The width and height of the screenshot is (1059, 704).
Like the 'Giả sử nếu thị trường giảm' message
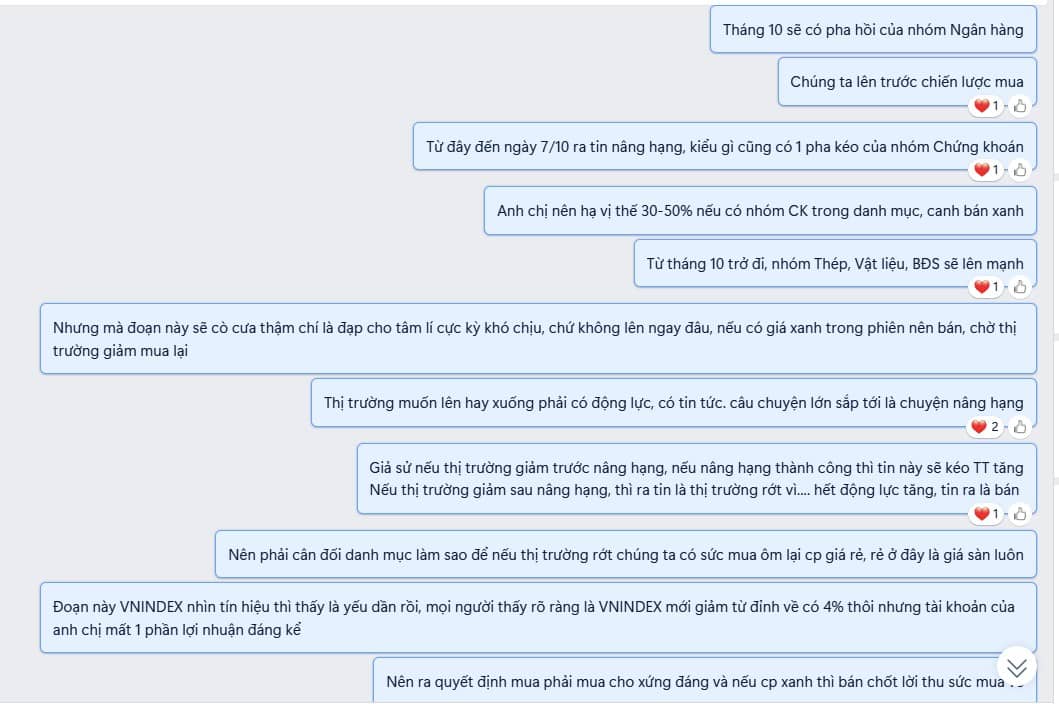click(1020, 514)
